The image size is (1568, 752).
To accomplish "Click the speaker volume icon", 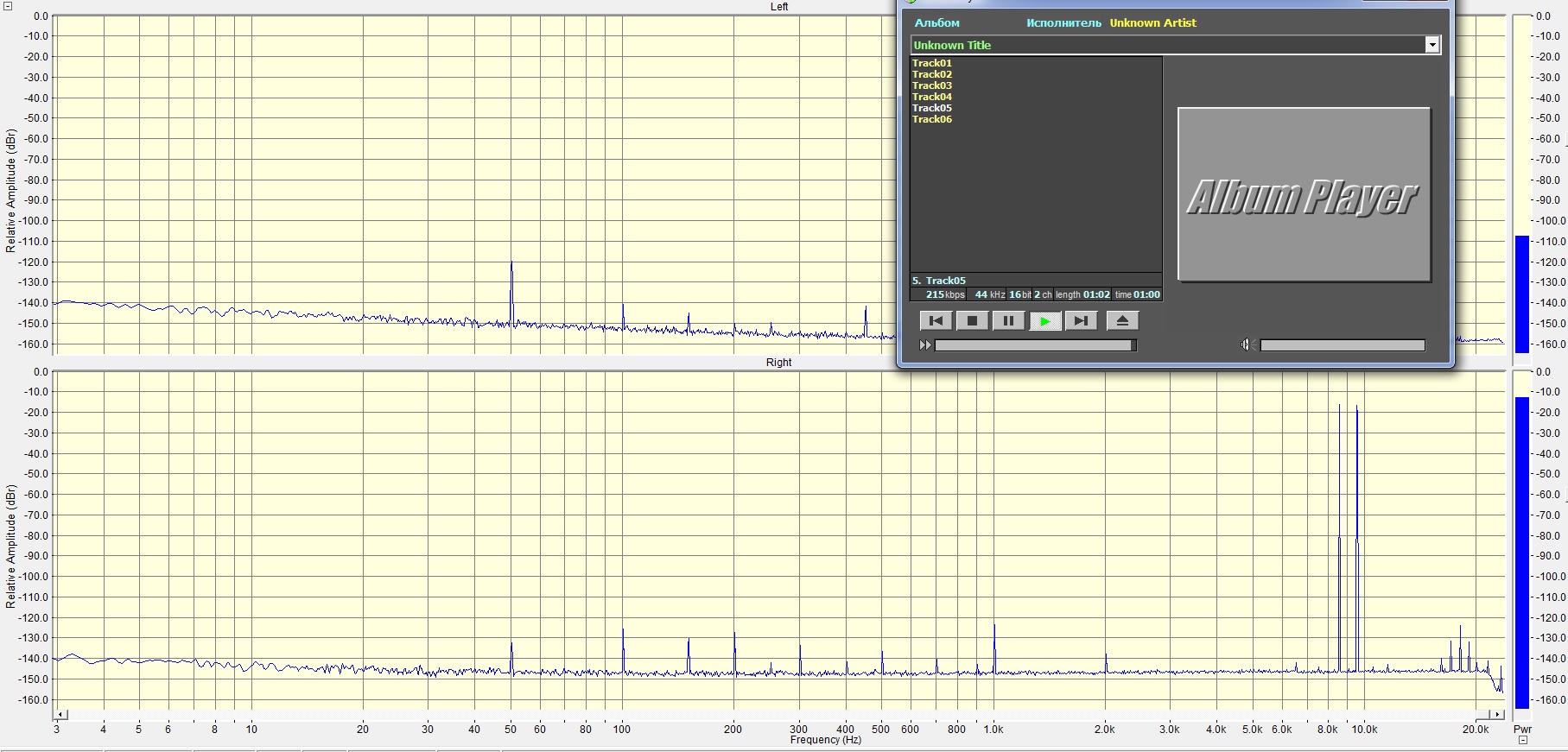I will click(x=1246, y=345).
